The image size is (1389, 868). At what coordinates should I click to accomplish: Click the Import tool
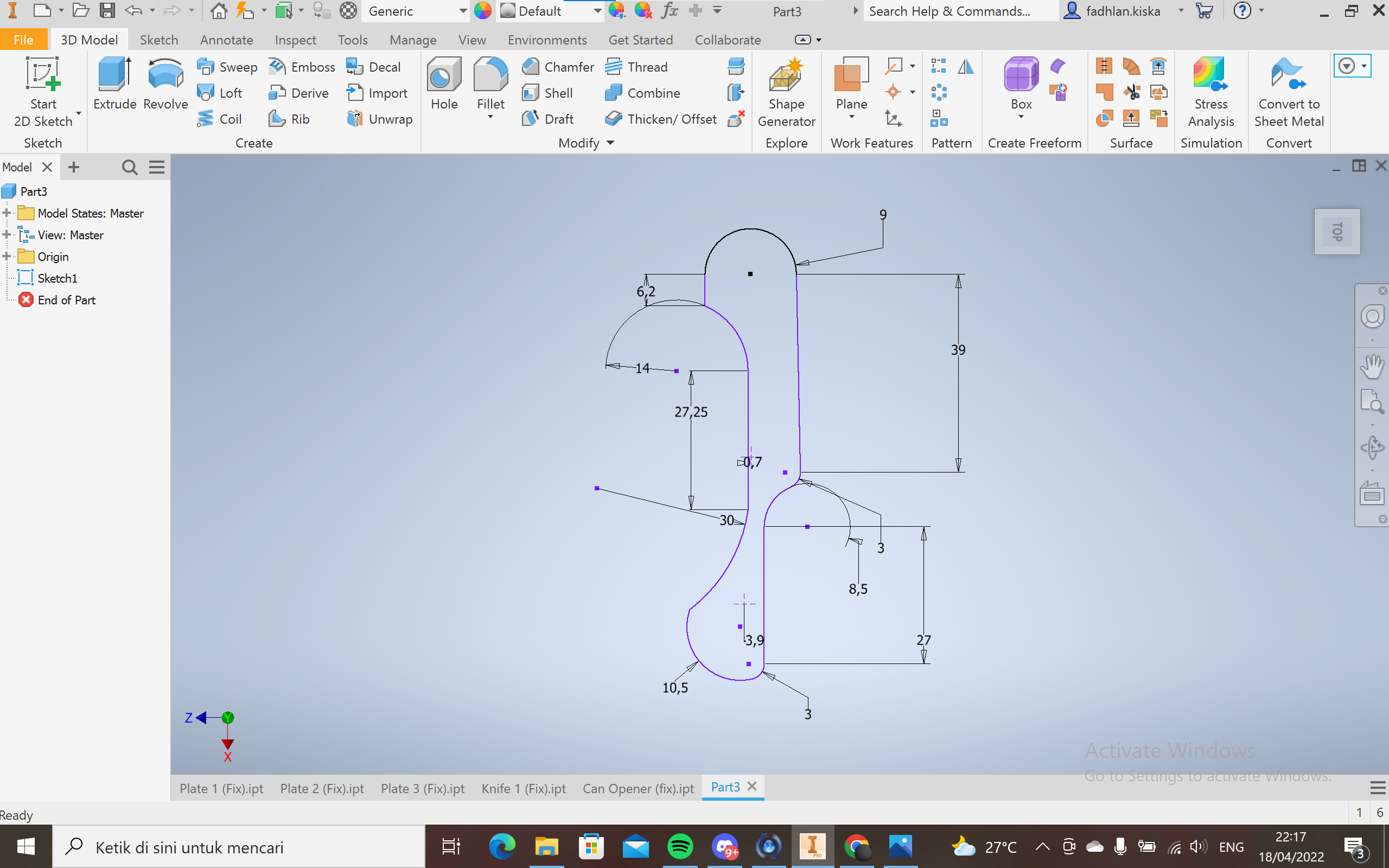tap(377, 93)
